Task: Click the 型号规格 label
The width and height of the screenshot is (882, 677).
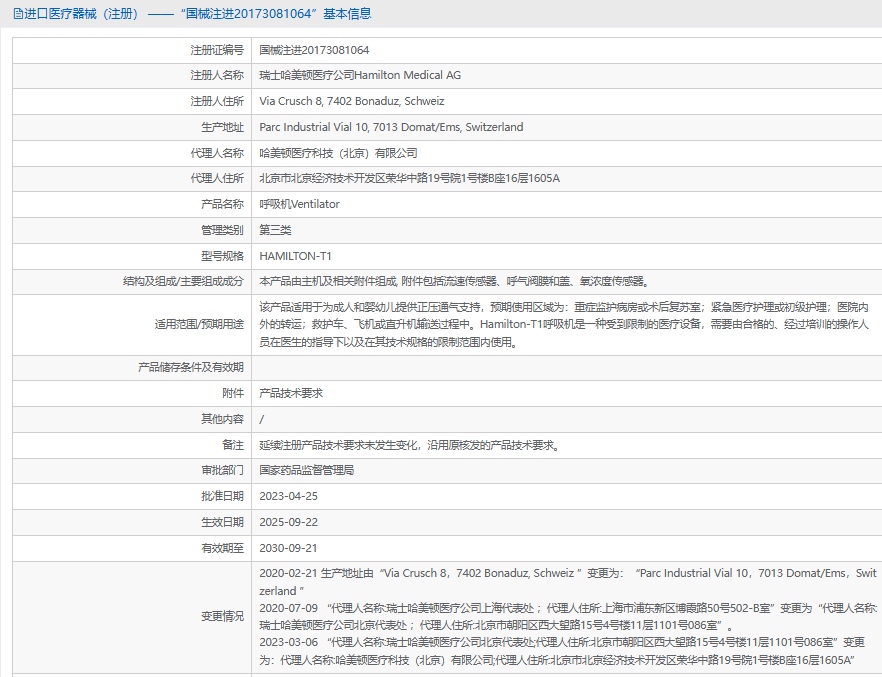Action: pos(223,256)
